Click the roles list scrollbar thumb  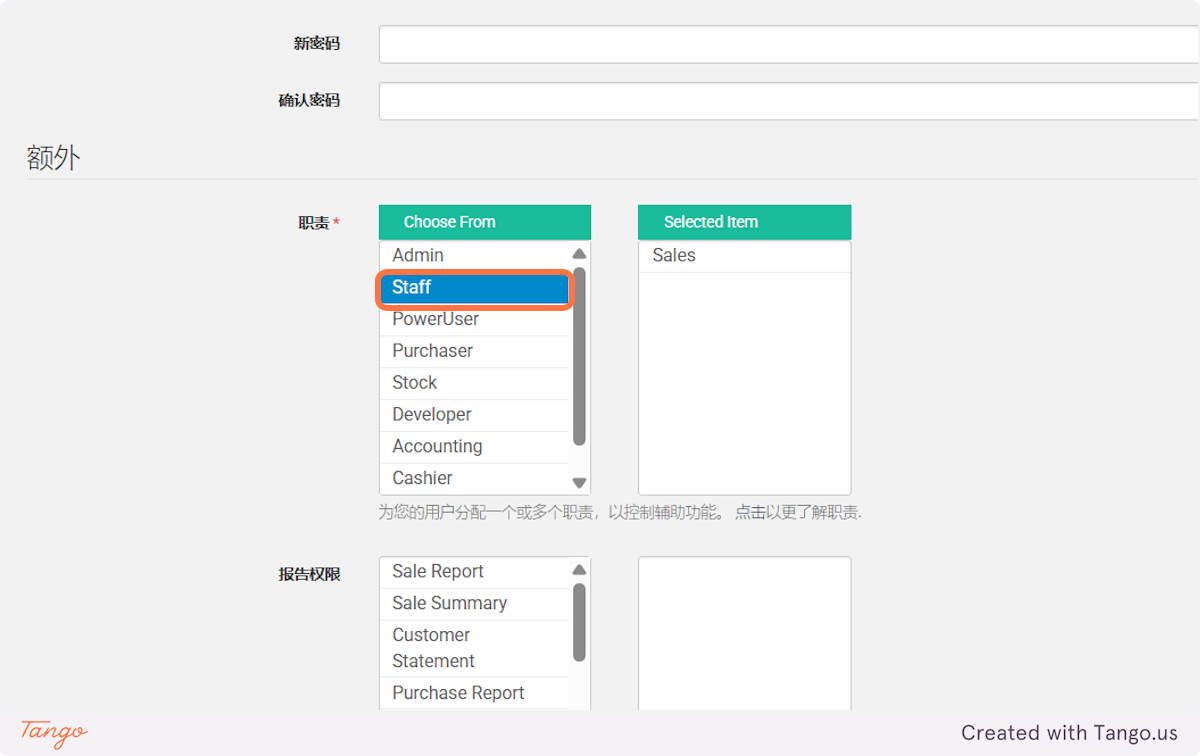point(579,356)
